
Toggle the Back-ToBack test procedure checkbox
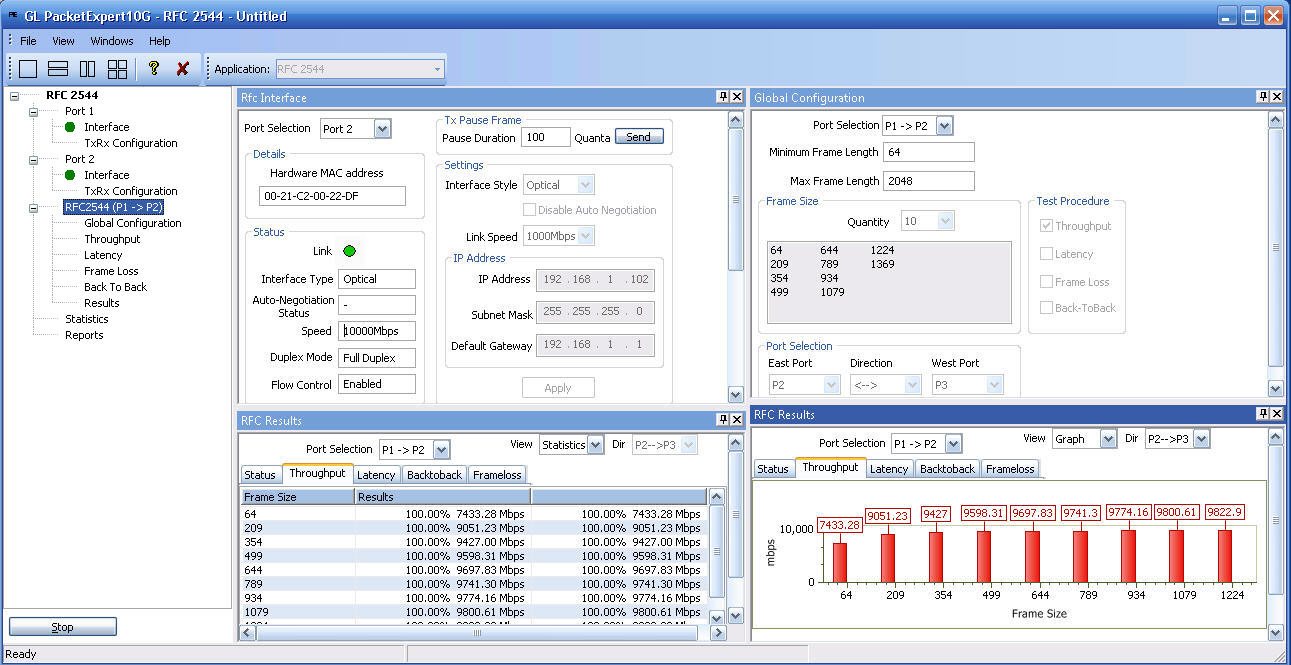[x=1047, y=308]
